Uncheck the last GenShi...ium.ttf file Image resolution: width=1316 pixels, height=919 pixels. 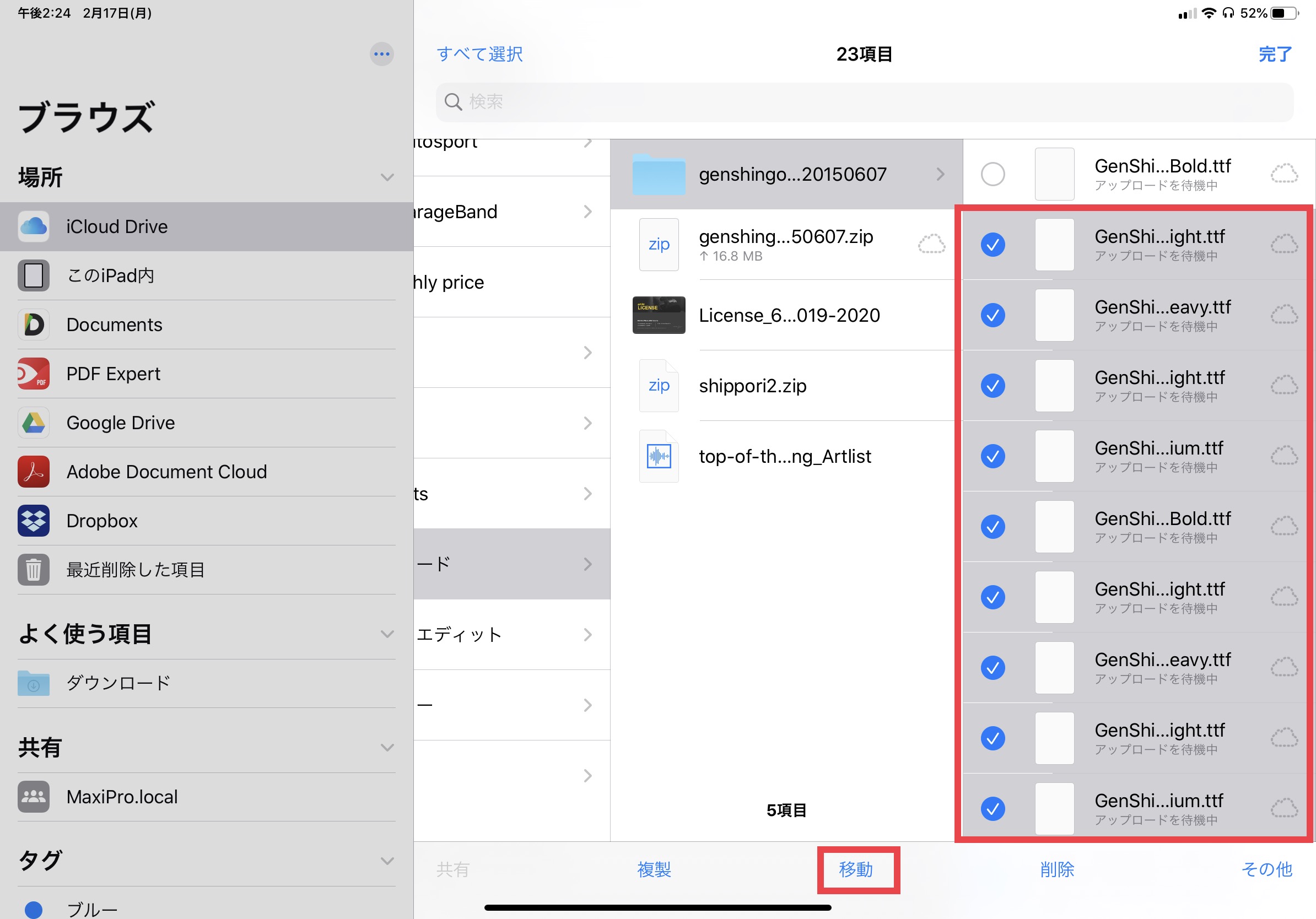click(x=992, y=808)
